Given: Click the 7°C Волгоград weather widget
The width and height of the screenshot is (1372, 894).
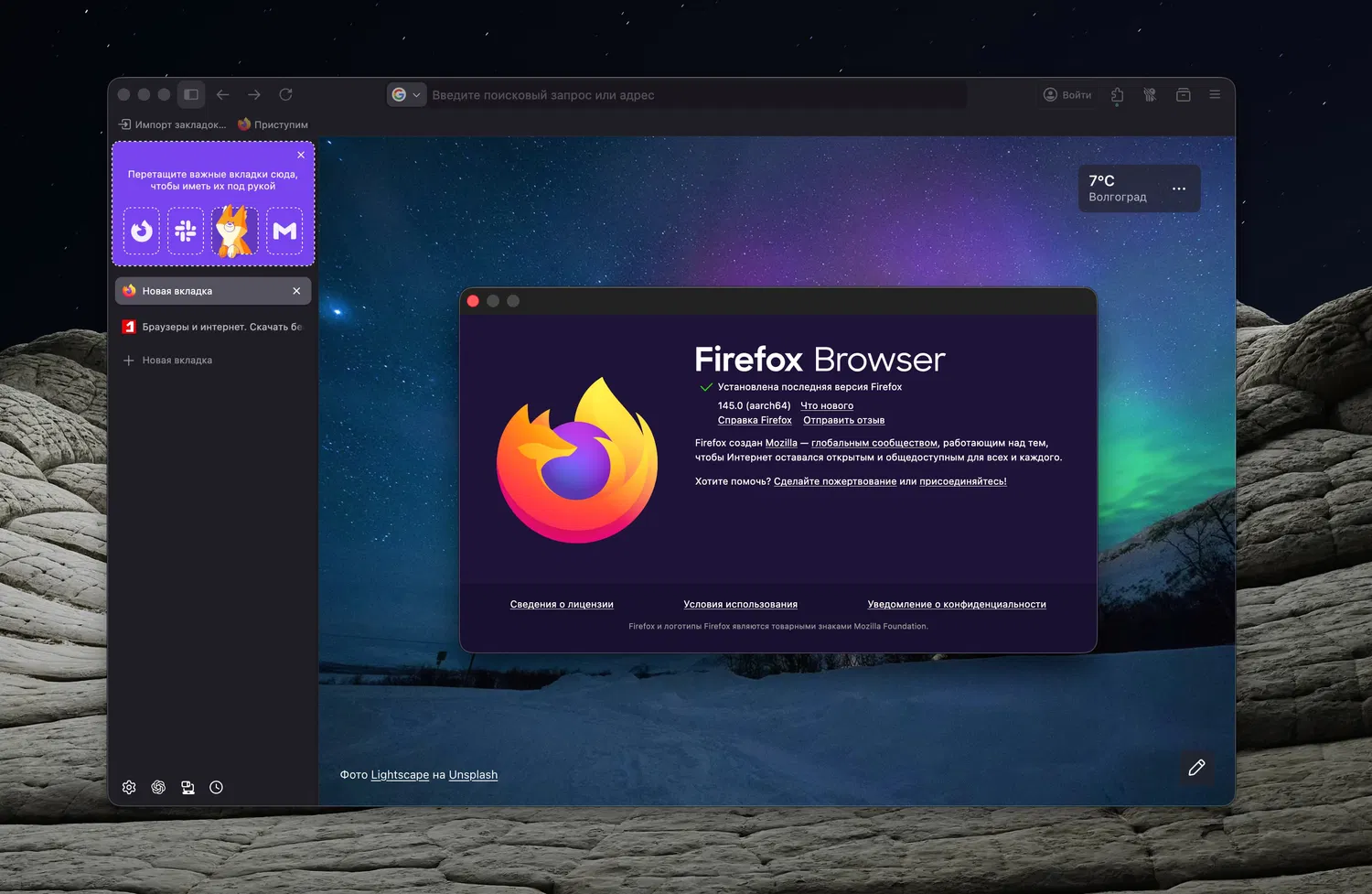Looking at the screenshot, I should pos(1140,188).
